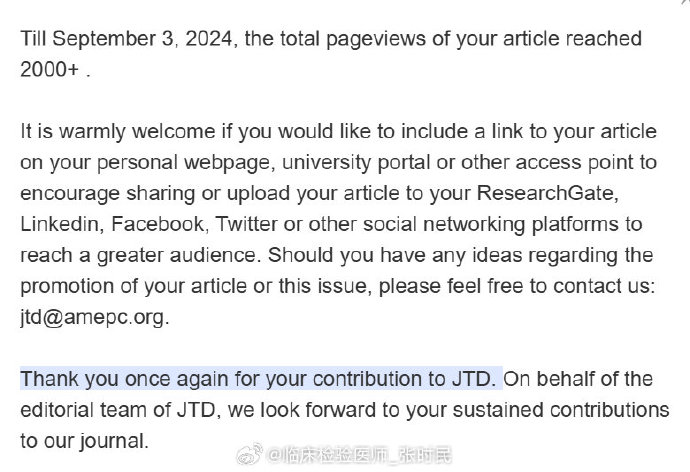Click the watermark username text beside Weibo logo
Image resolution: width=690 pixels, height=472 pixels.
point(360,455)
